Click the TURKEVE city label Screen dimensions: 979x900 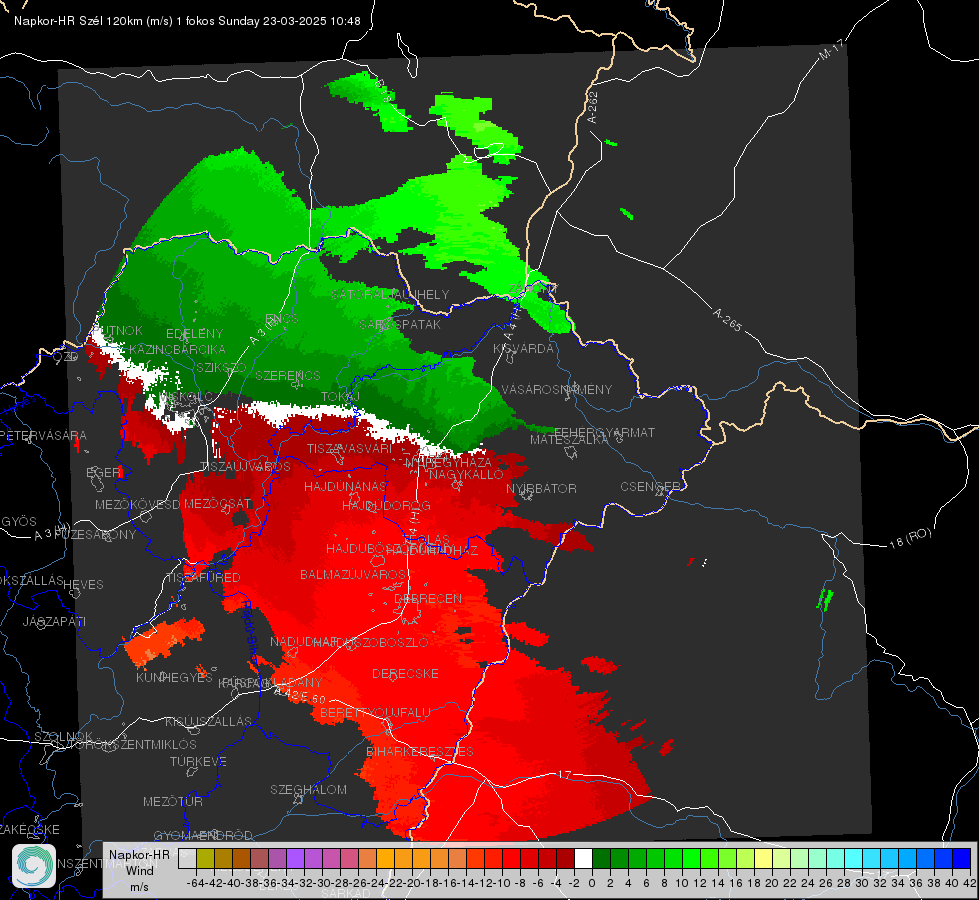tap(199, 761)
